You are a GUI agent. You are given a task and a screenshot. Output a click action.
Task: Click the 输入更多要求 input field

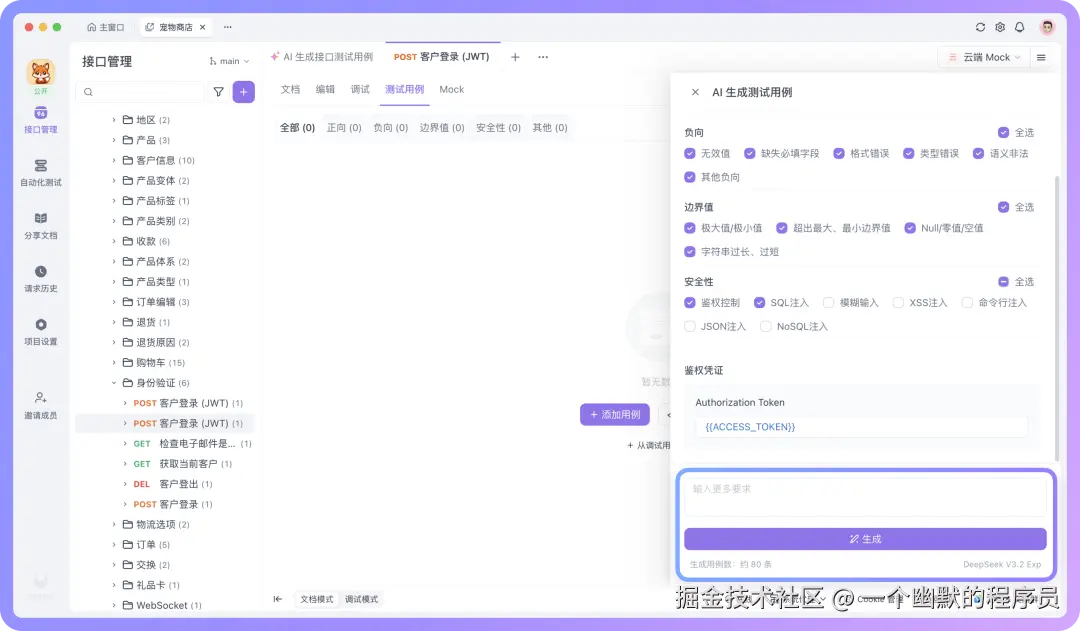tap(865, 495)
